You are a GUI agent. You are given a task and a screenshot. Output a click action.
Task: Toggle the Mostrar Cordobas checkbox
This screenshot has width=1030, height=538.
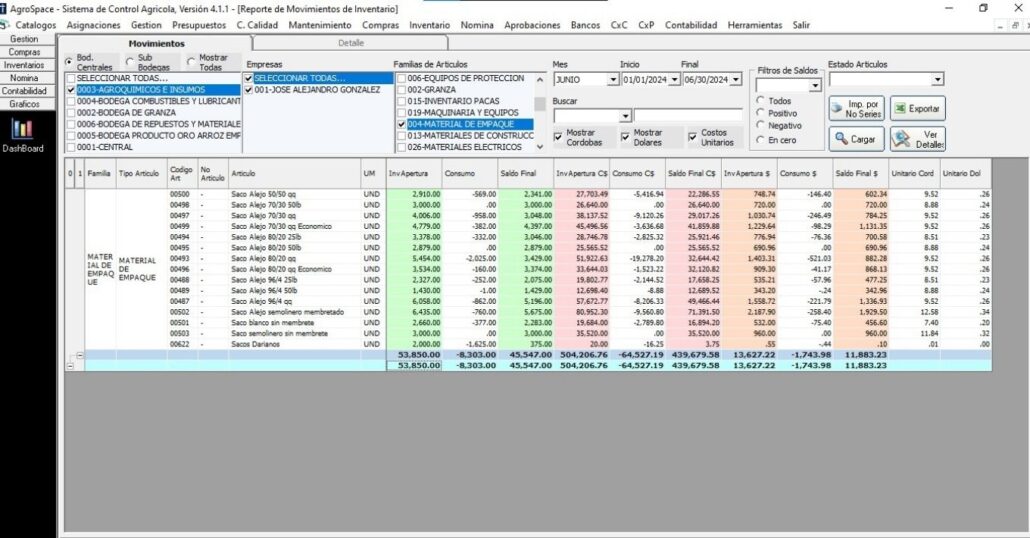pyautogui.click(x=558, y=137)
